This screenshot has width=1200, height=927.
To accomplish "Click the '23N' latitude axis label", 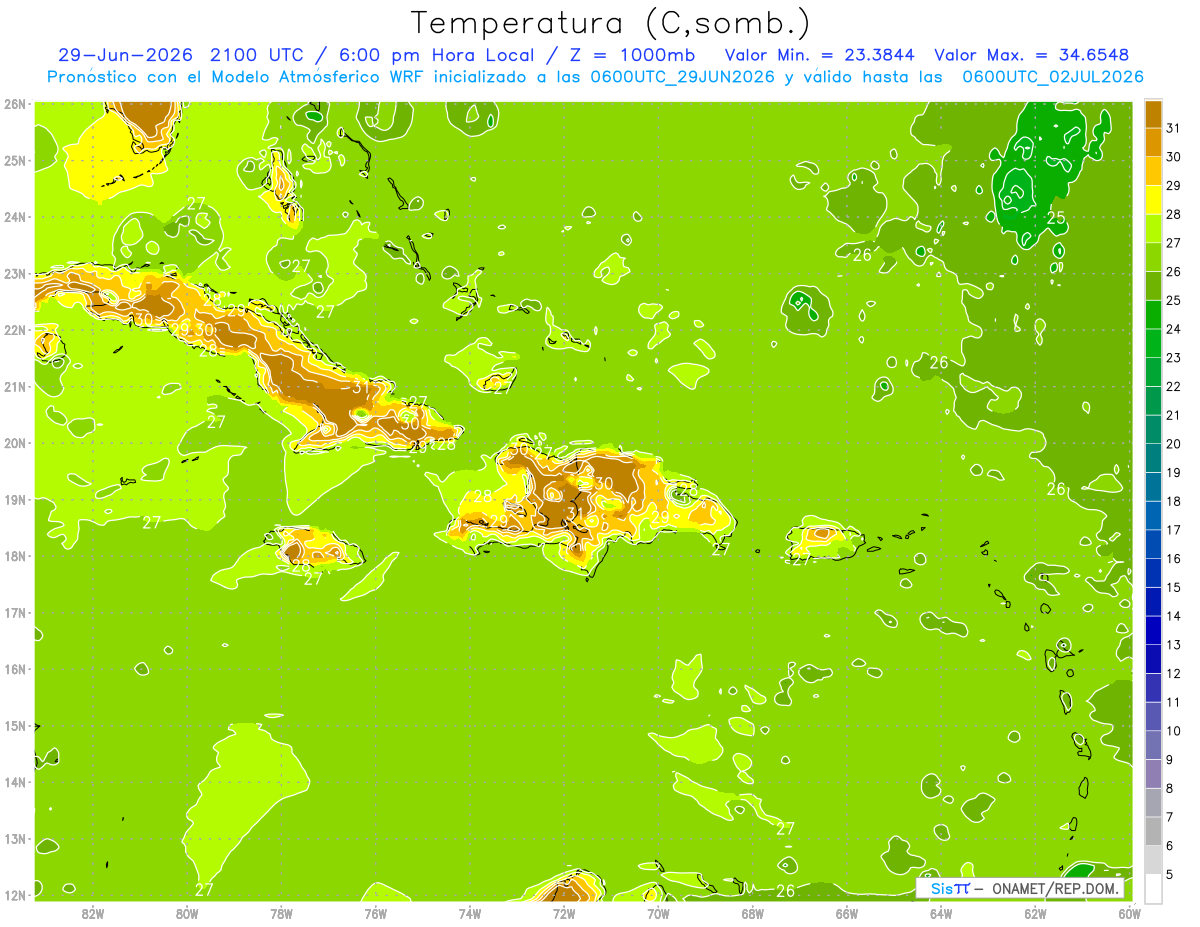I will pos(15,273).
